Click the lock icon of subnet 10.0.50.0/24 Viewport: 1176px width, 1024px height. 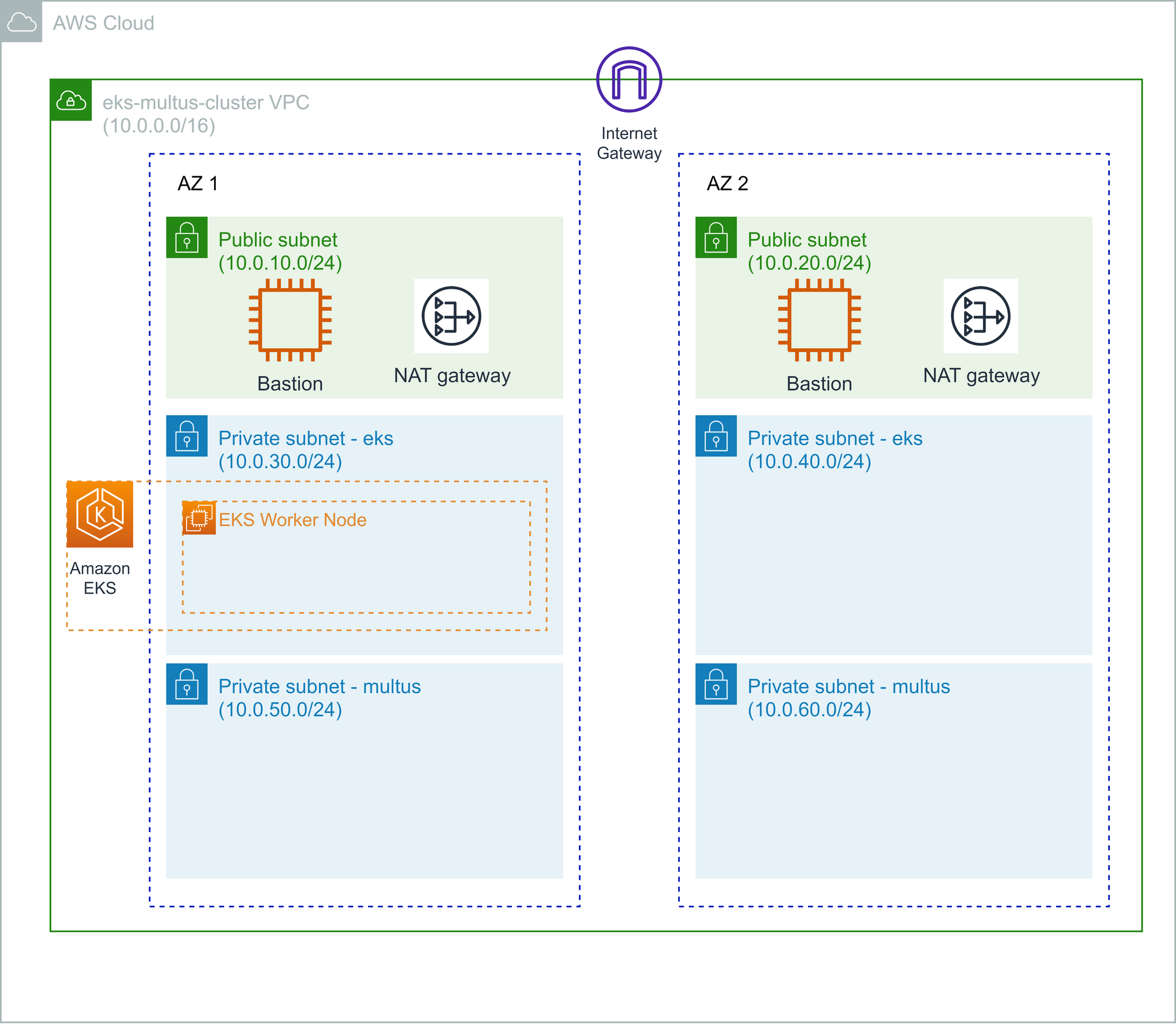click(x=187, y=684)
